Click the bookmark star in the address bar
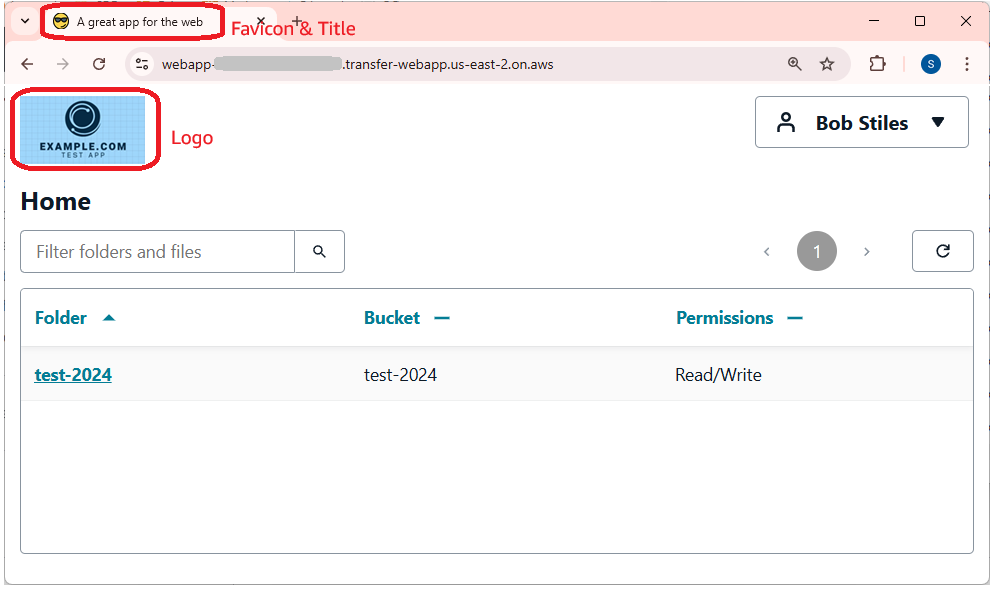 pyautogui.click(x=827, y=63)
